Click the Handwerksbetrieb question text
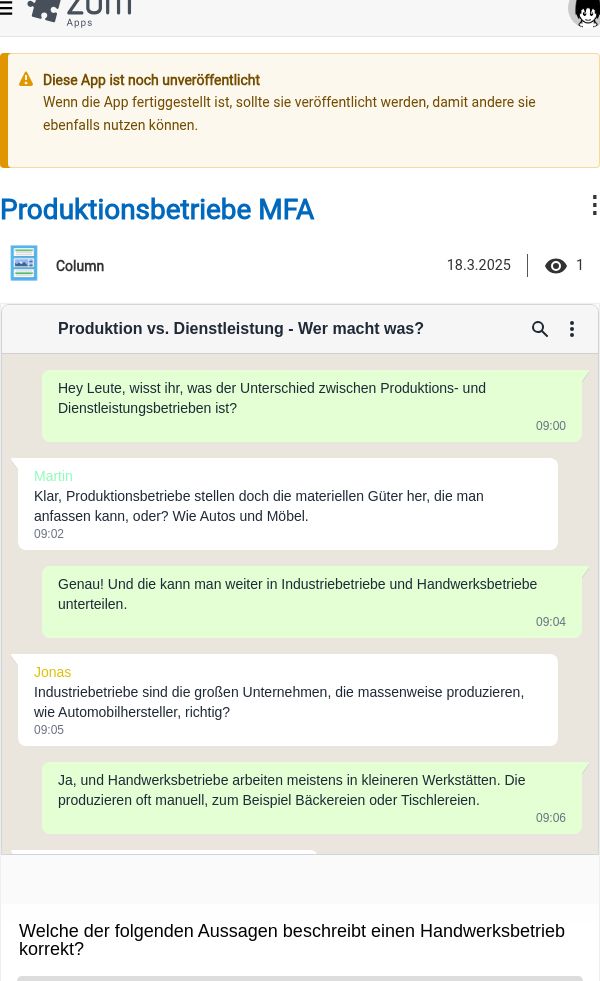The image size is (600, 981). pos(292,940)
